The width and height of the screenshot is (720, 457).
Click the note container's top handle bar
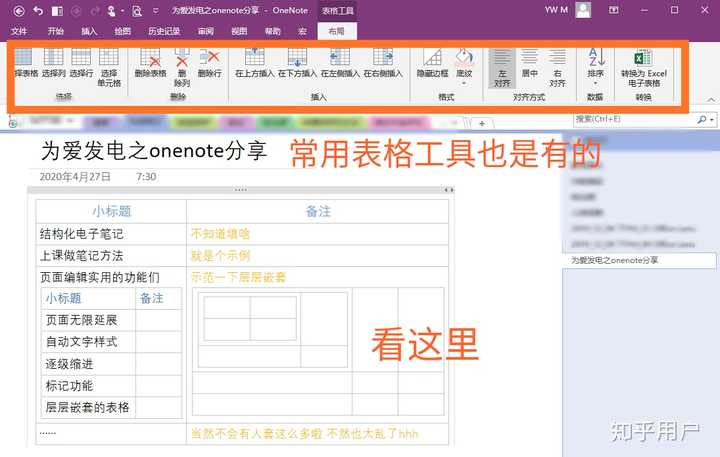click(x=241, y=190)
